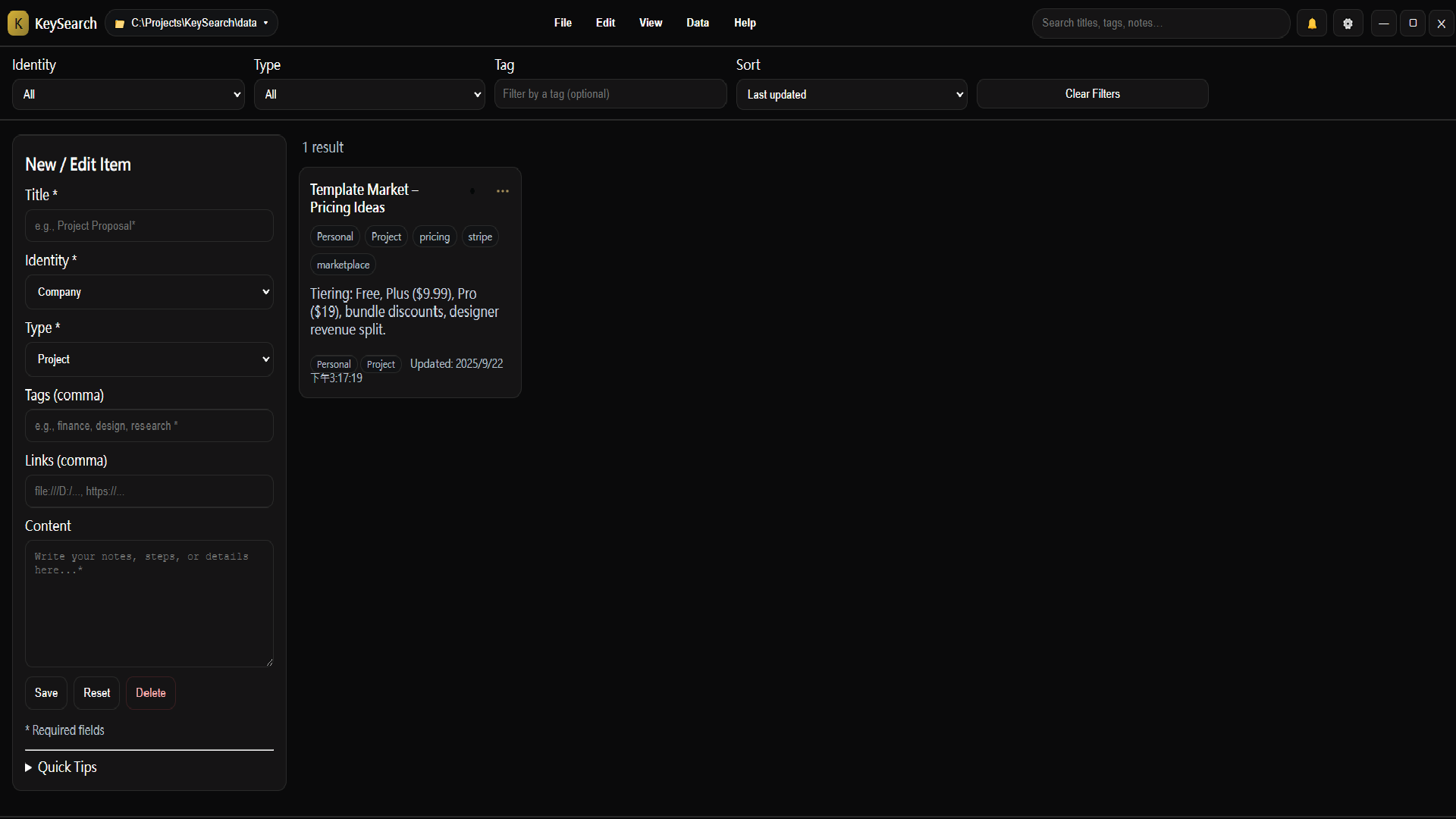Viewport: 1456px width, 819px height.
Task: Open the Identity filter dropdown
Action: pyautogui.click(x=128, y=95)
